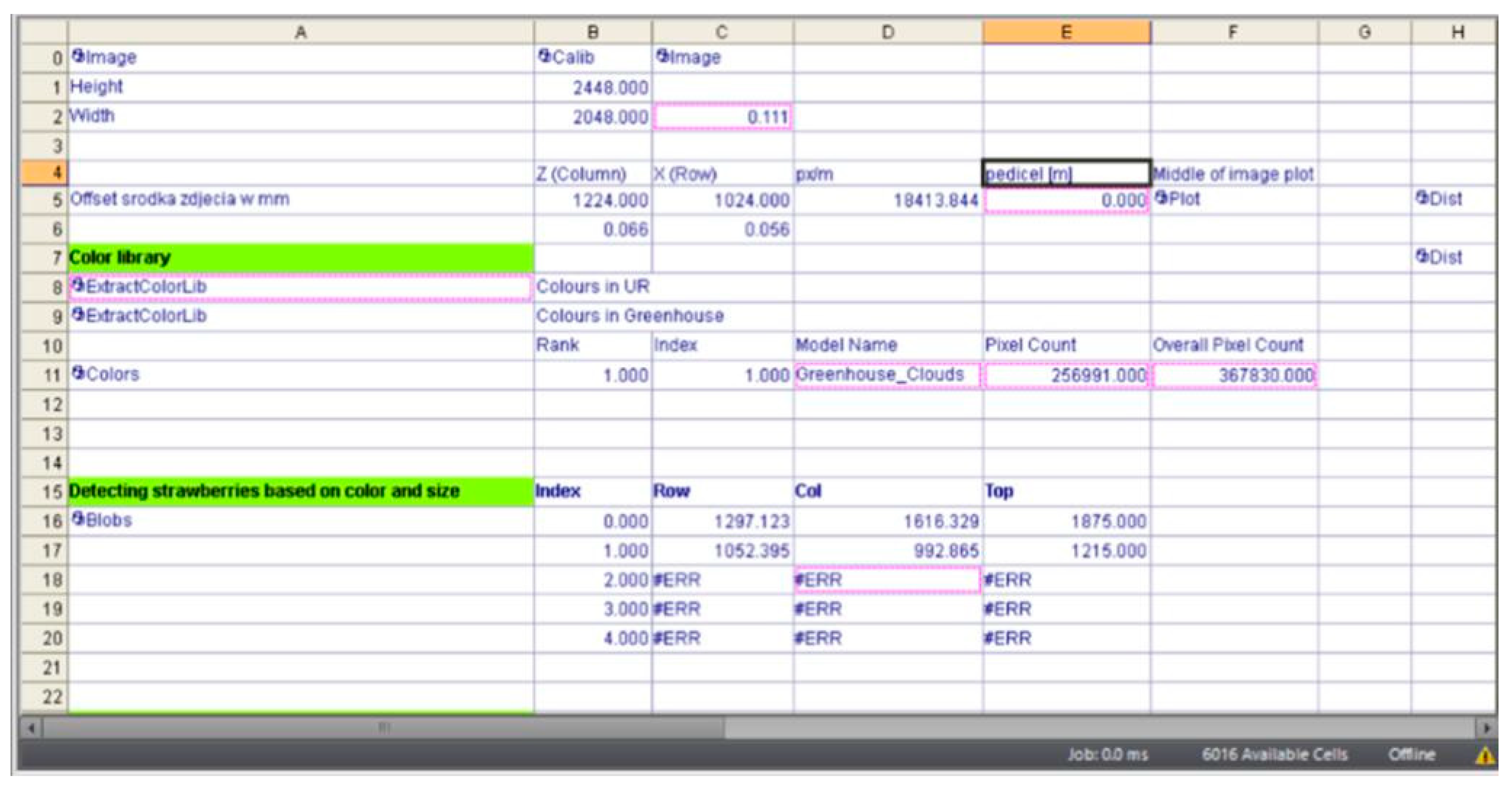
Task: Select column E header
Action: pyautogui.click(x=1066, y=32)
